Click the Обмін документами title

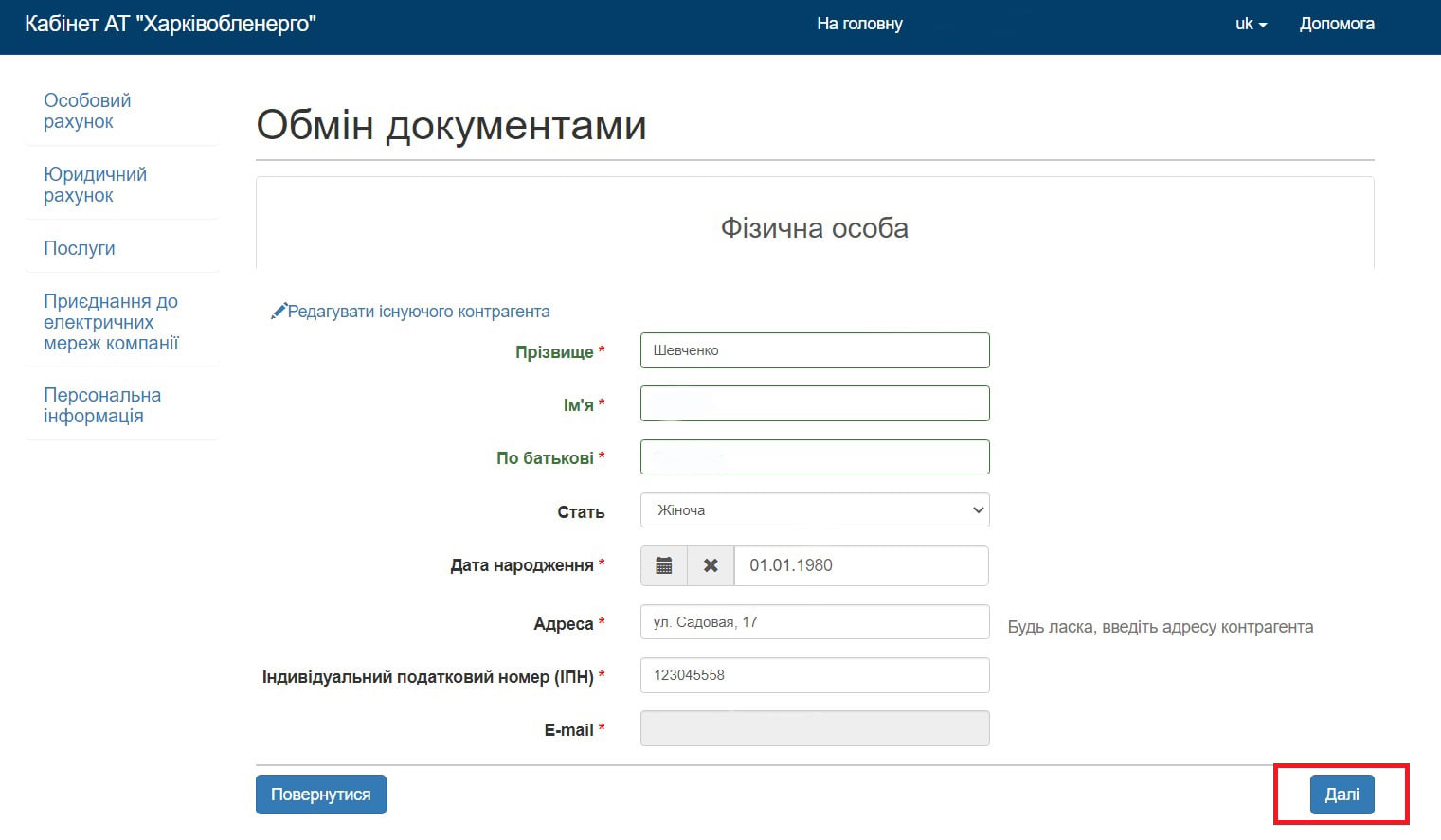tap(451, 125)
